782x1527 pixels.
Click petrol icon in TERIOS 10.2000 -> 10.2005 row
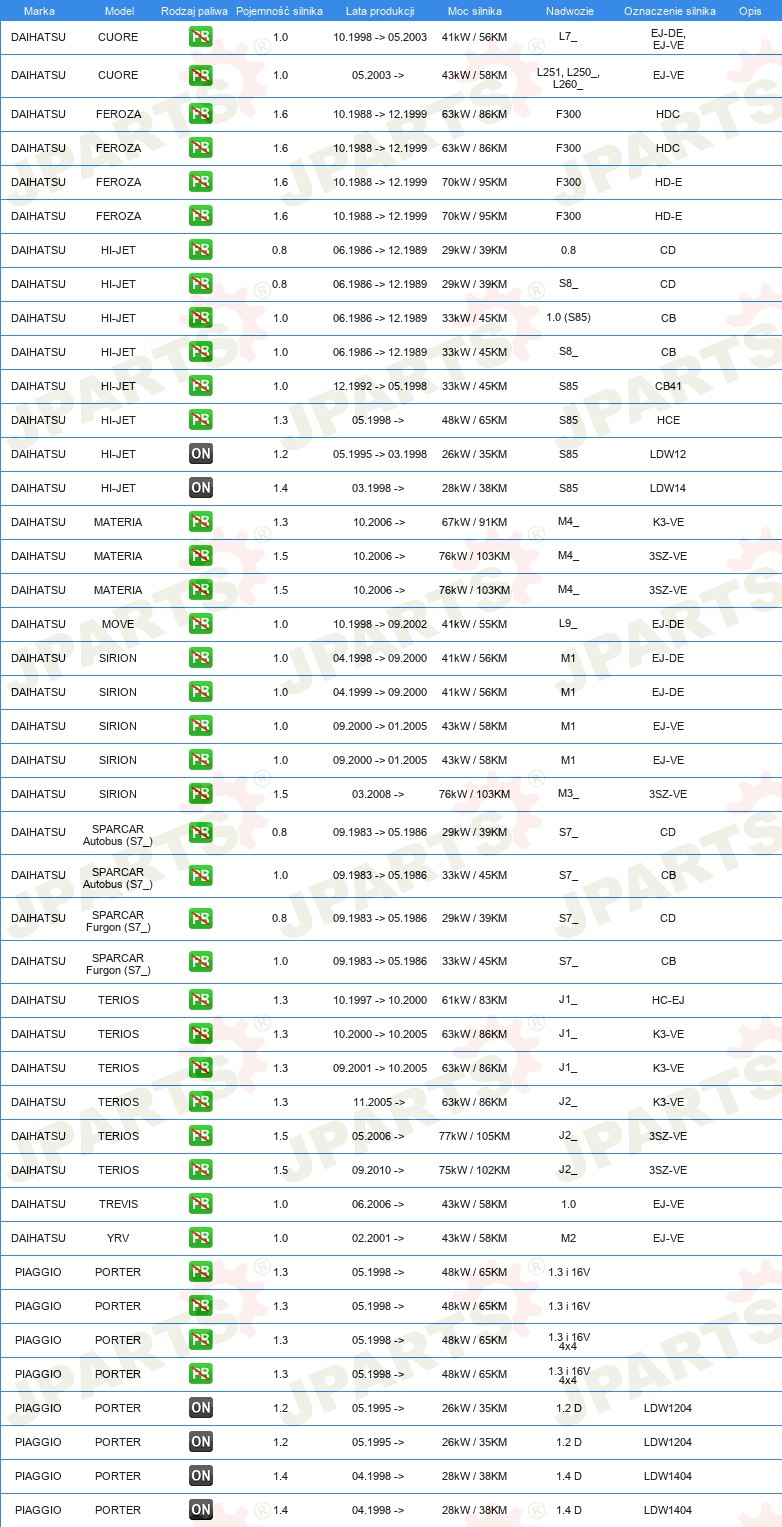point(200,1034)
